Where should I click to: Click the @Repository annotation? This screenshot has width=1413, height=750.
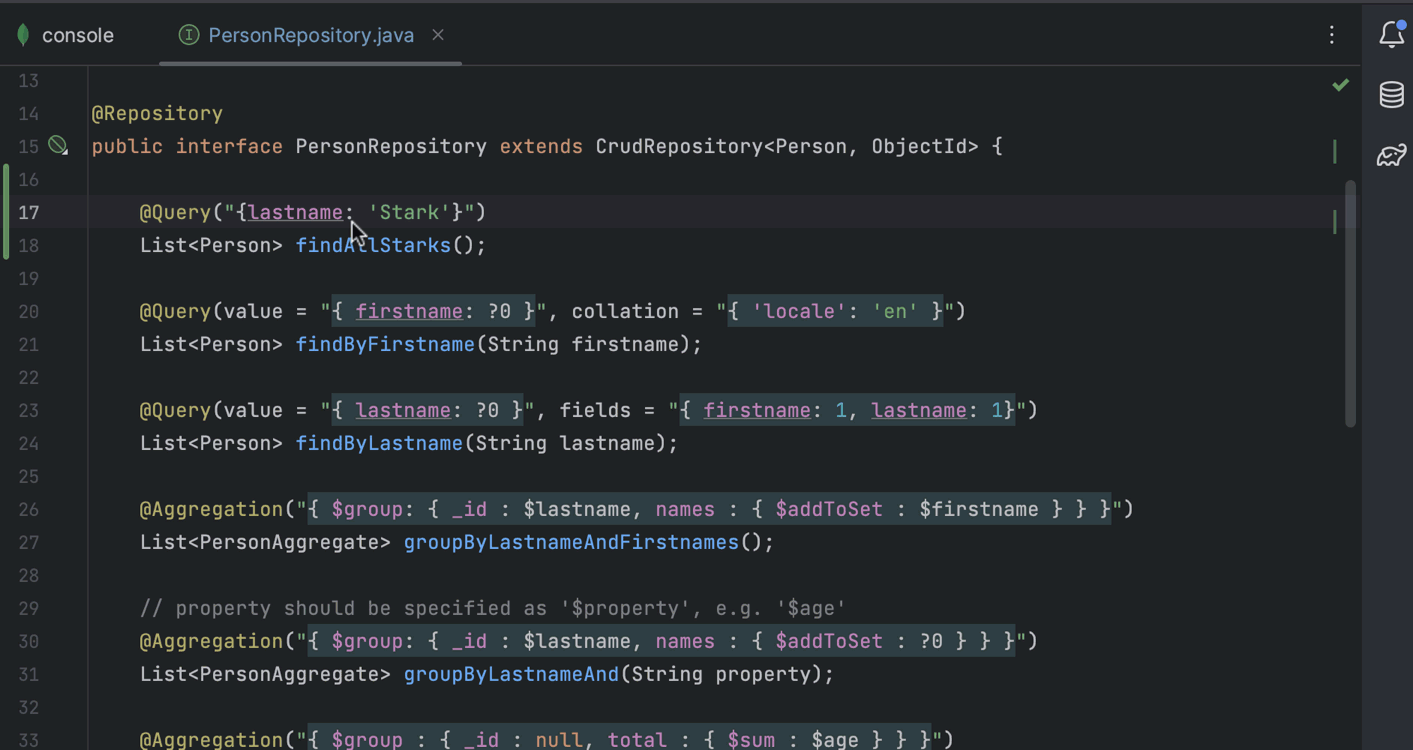157,113
